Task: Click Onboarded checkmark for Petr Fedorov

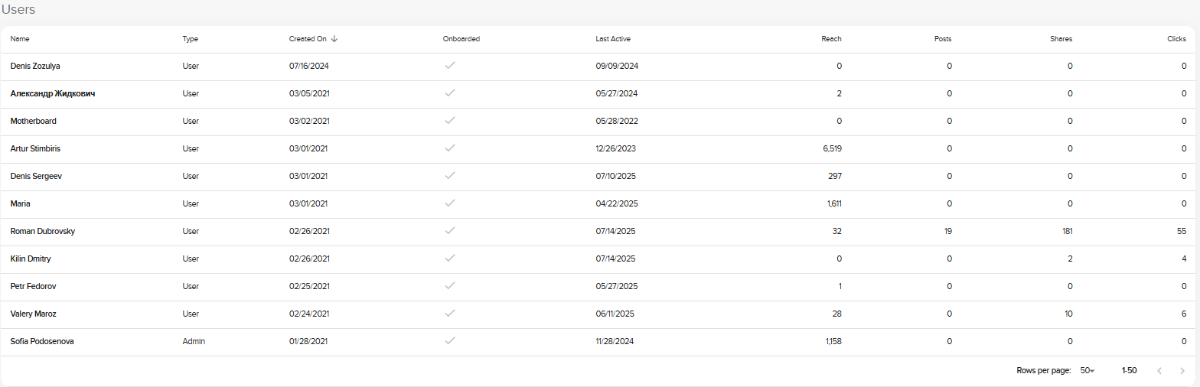Action: click(450, 286)
